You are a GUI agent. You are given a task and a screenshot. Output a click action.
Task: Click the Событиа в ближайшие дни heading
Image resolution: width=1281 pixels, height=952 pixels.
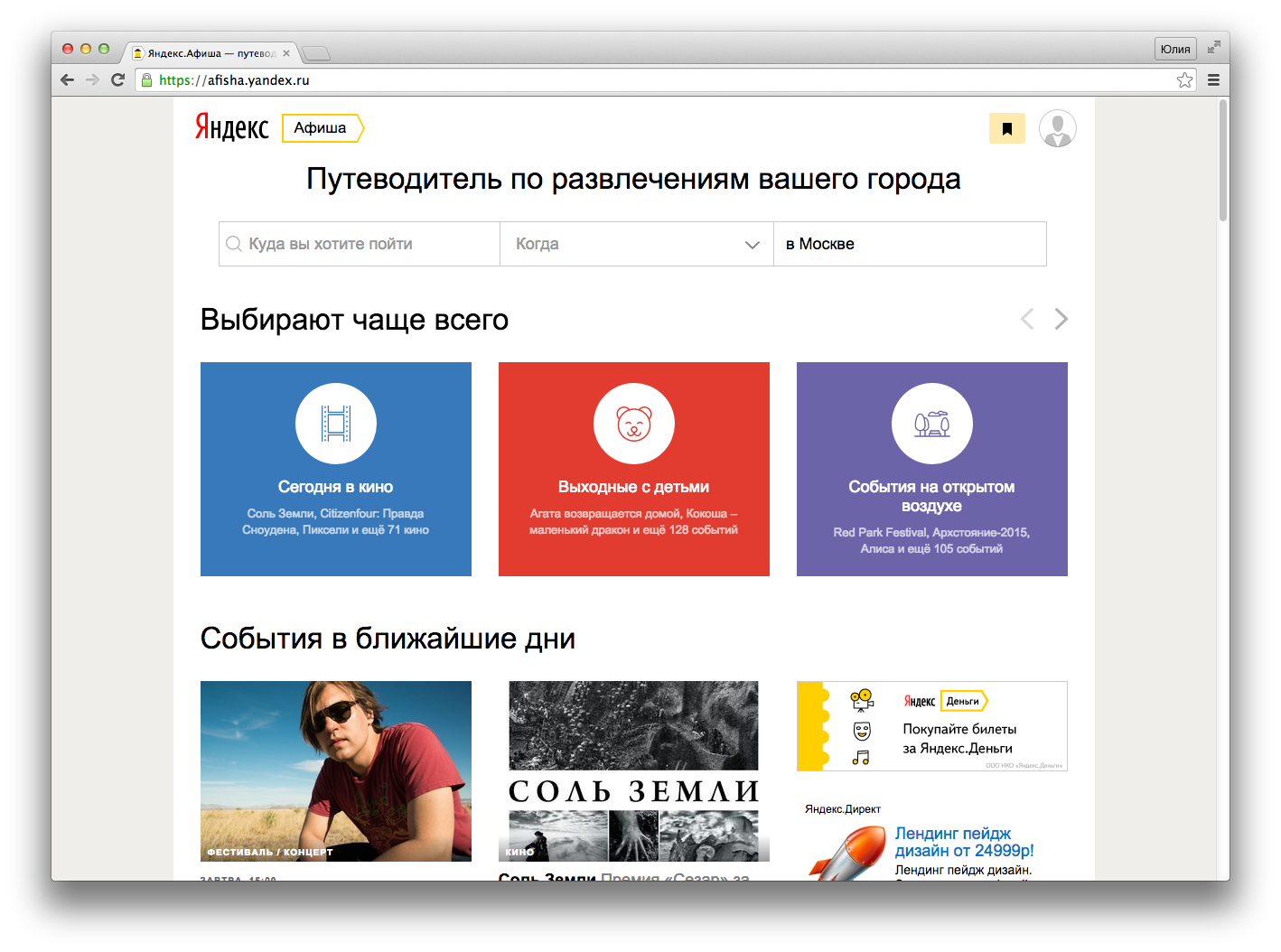[388, 639]
